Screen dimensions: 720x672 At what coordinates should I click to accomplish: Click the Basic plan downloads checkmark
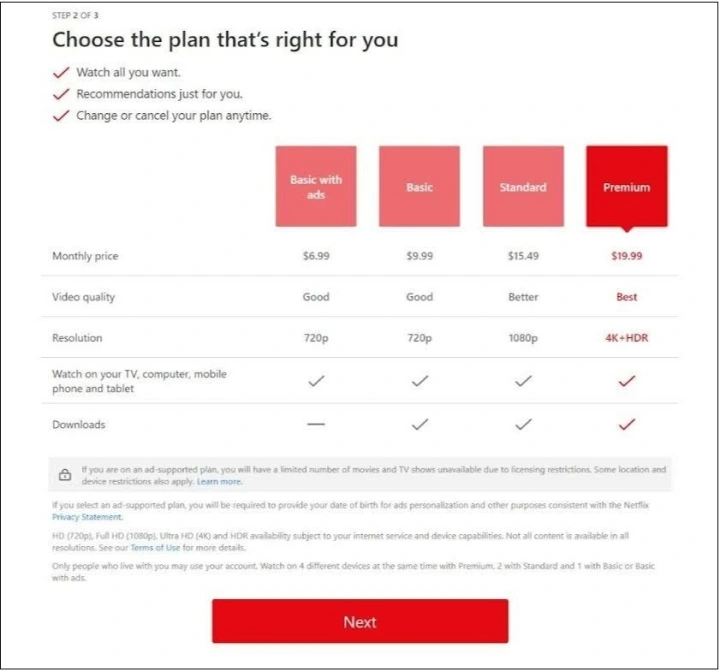(x=419, y=424)
